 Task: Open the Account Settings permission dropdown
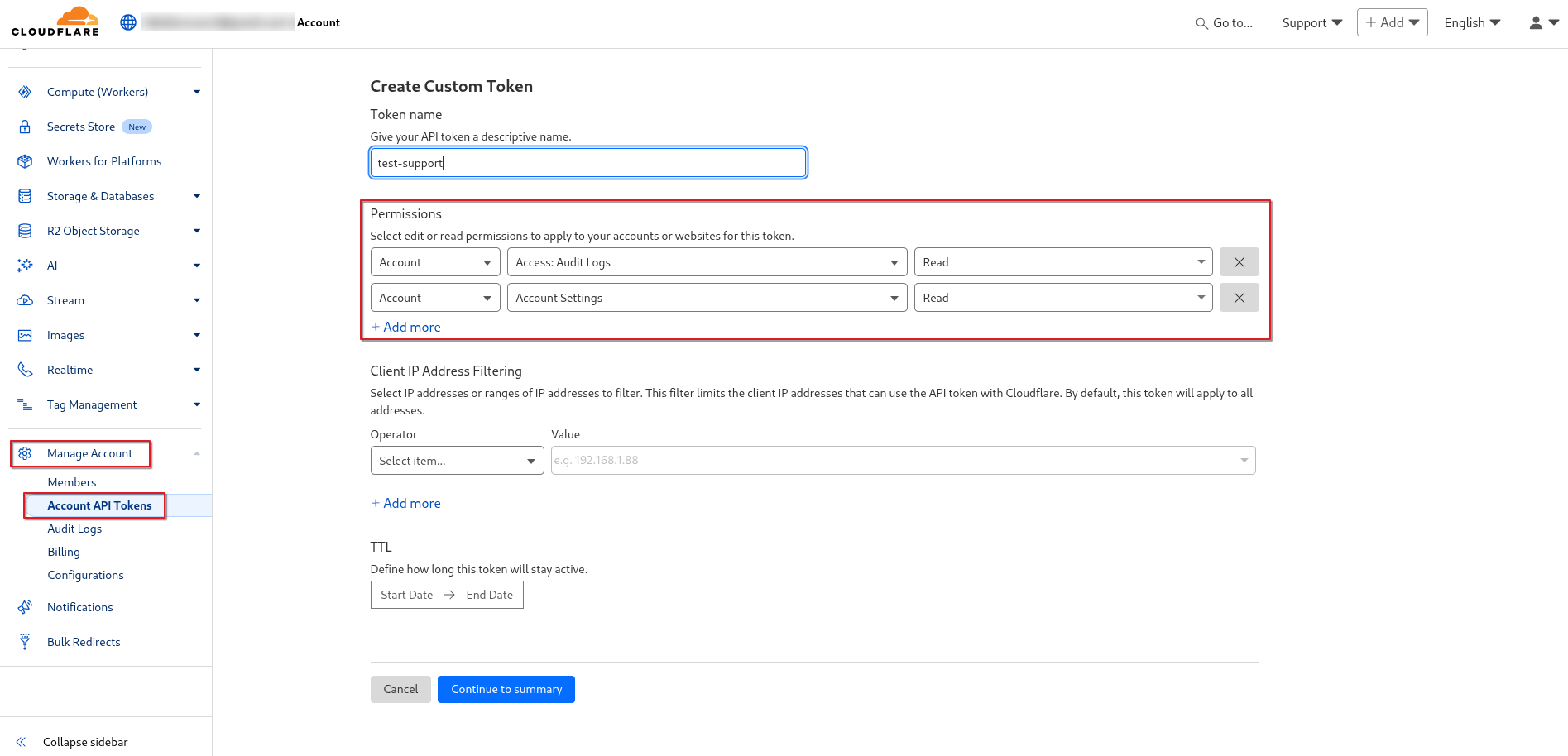tap(707, 298)
